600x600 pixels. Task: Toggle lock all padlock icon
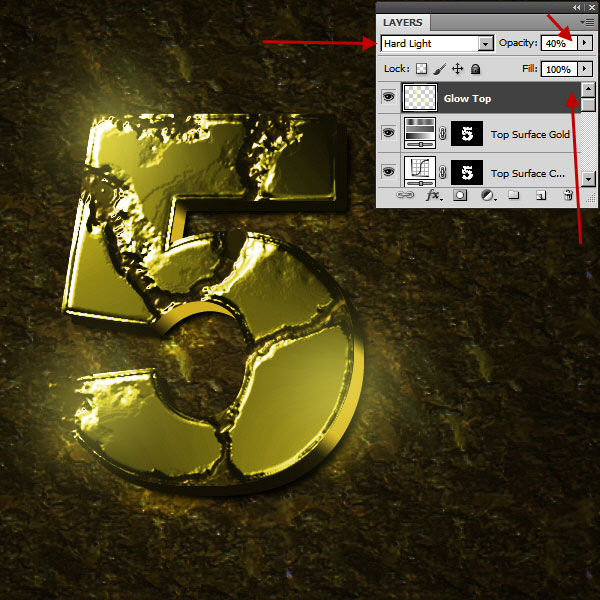(x=475, y=69)
